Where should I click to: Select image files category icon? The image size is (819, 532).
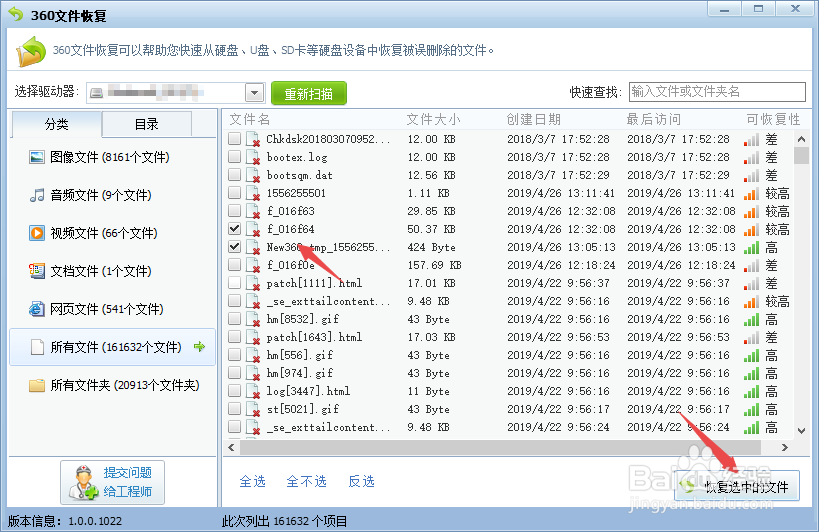[37, 157]
